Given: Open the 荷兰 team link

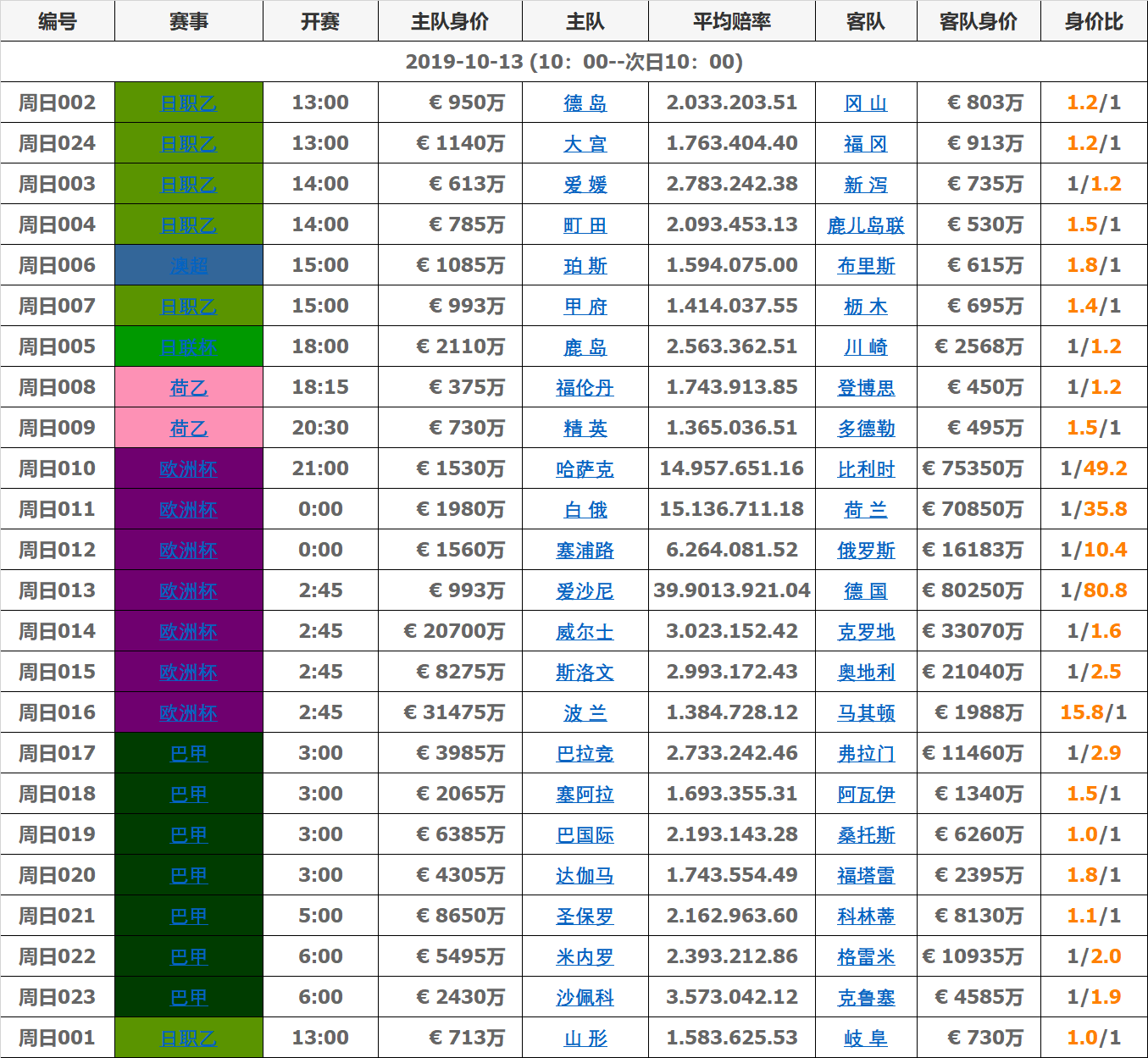Looking at the screenshot, I should [x=866, y=510].
